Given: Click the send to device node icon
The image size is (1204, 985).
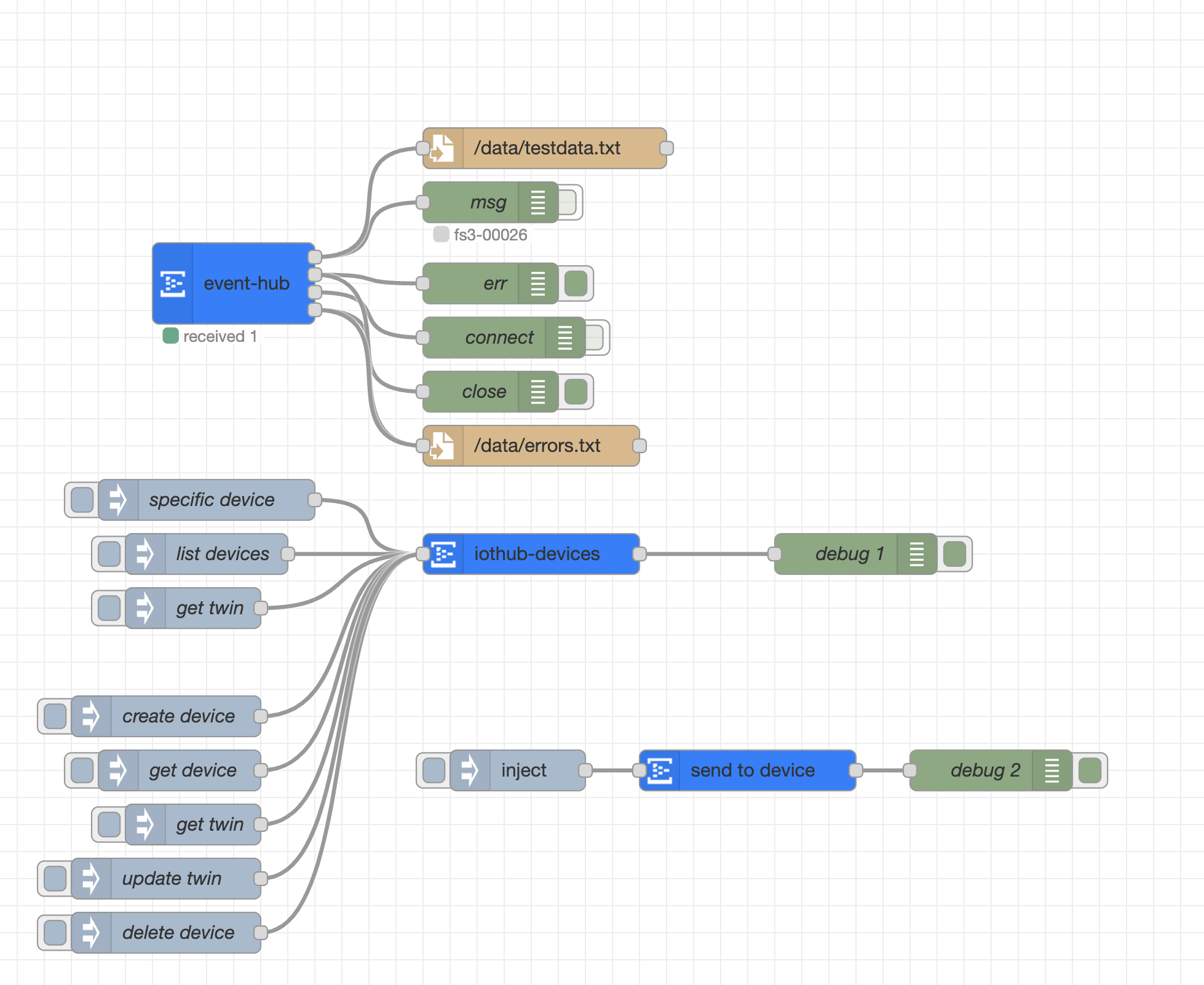Looking at the screenshot, I should pyautogui.click(x=660, y=770).
